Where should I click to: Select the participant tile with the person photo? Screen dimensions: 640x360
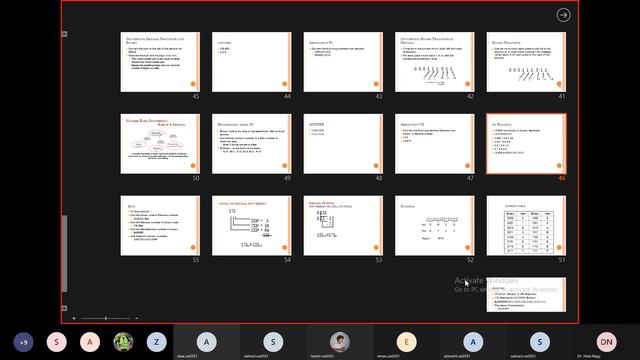[340, 342]
